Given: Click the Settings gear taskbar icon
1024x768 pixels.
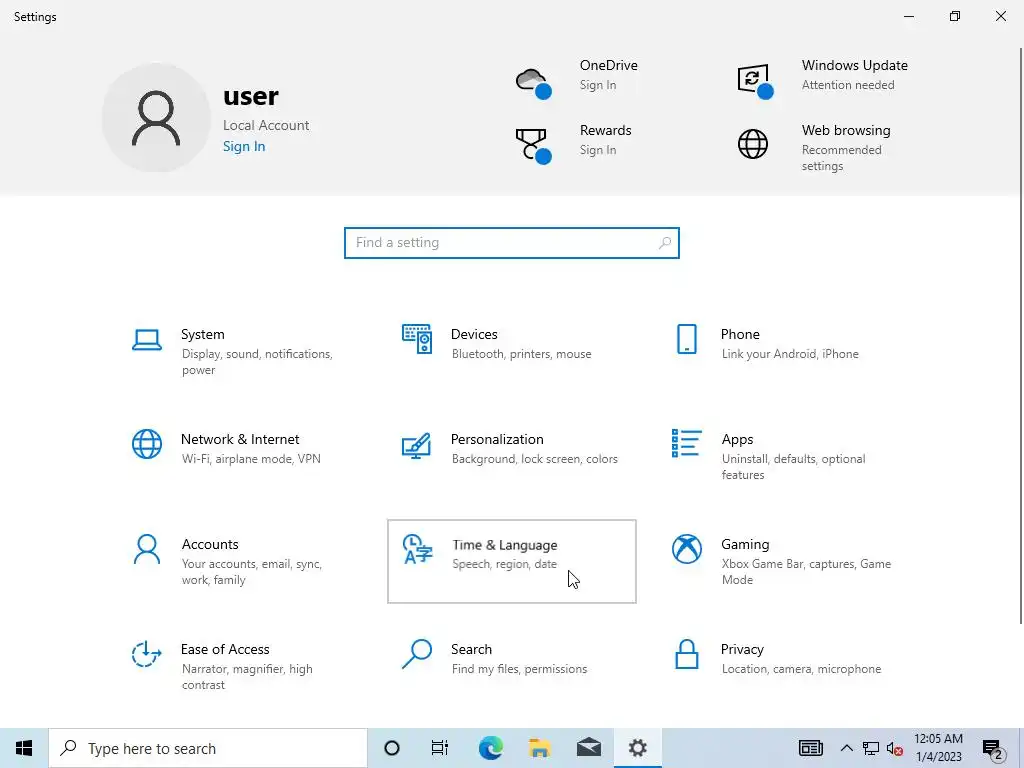Looking at the screenshot, I should pos(637,748).
